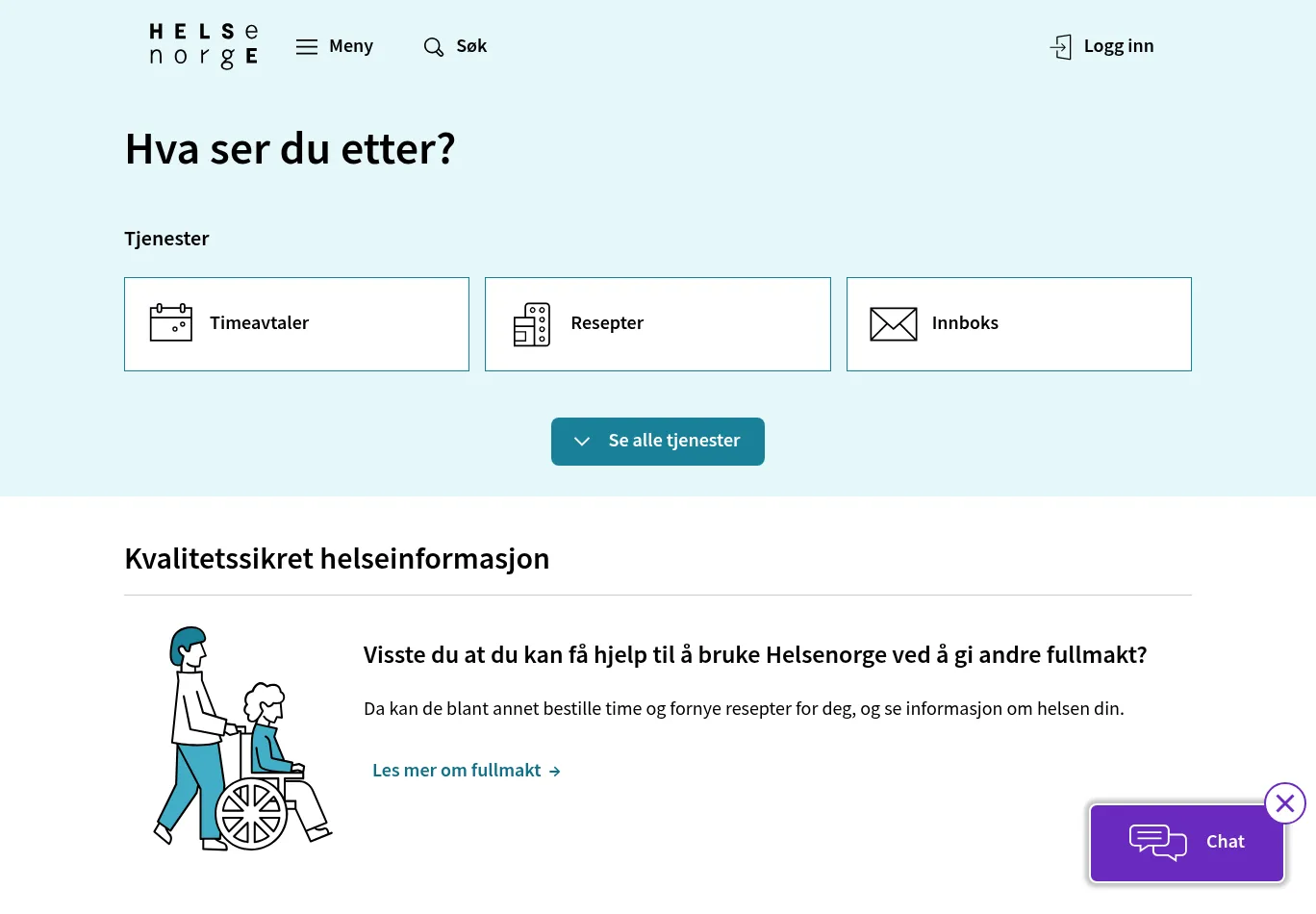The image size is (1316, 914).
Task: Click the chevron on Se alle tjenester
Action: 582,442
